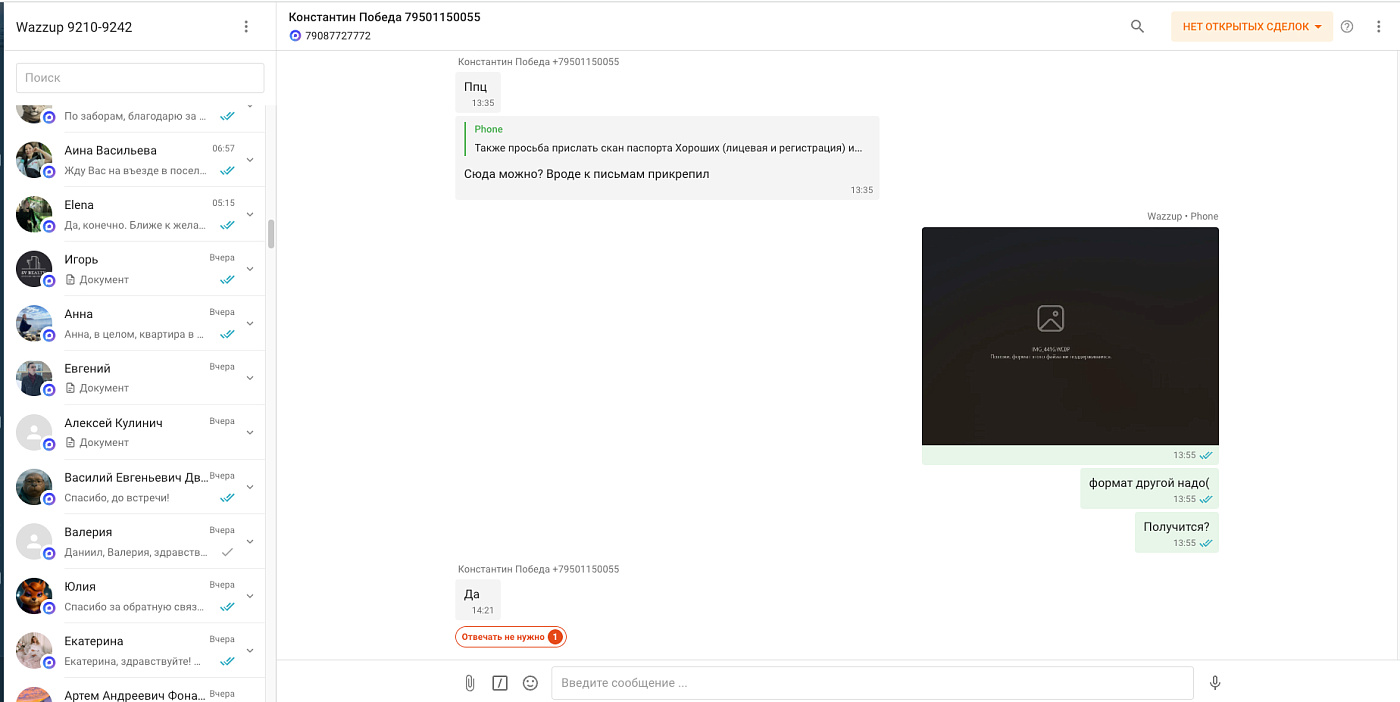Screen dimensions: 1400x702
Task: Expand chevron next to Юлия chat
Action: [250, 596]
